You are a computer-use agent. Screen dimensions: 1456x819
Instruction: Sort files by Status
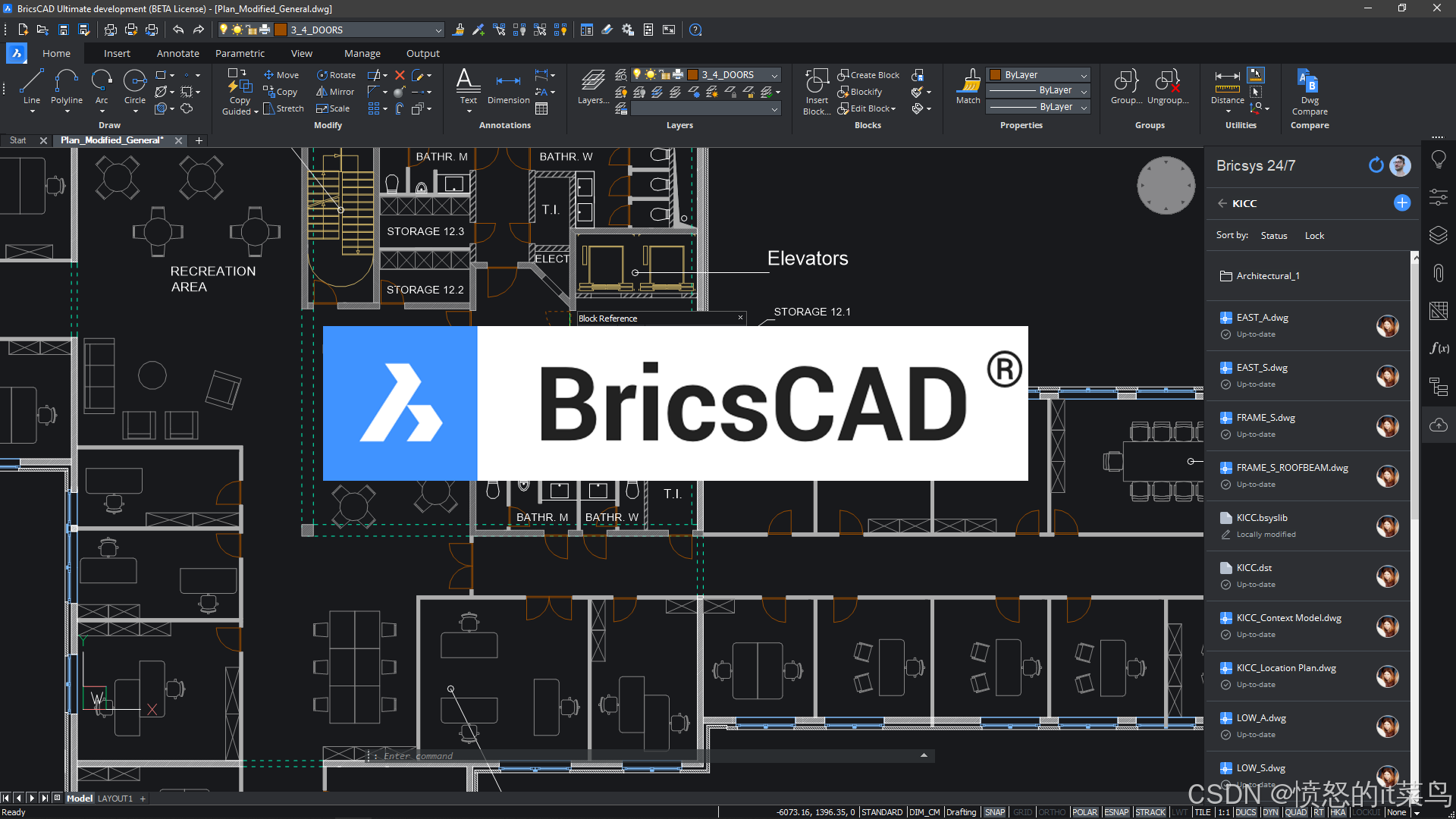(x=1273, y=236)
